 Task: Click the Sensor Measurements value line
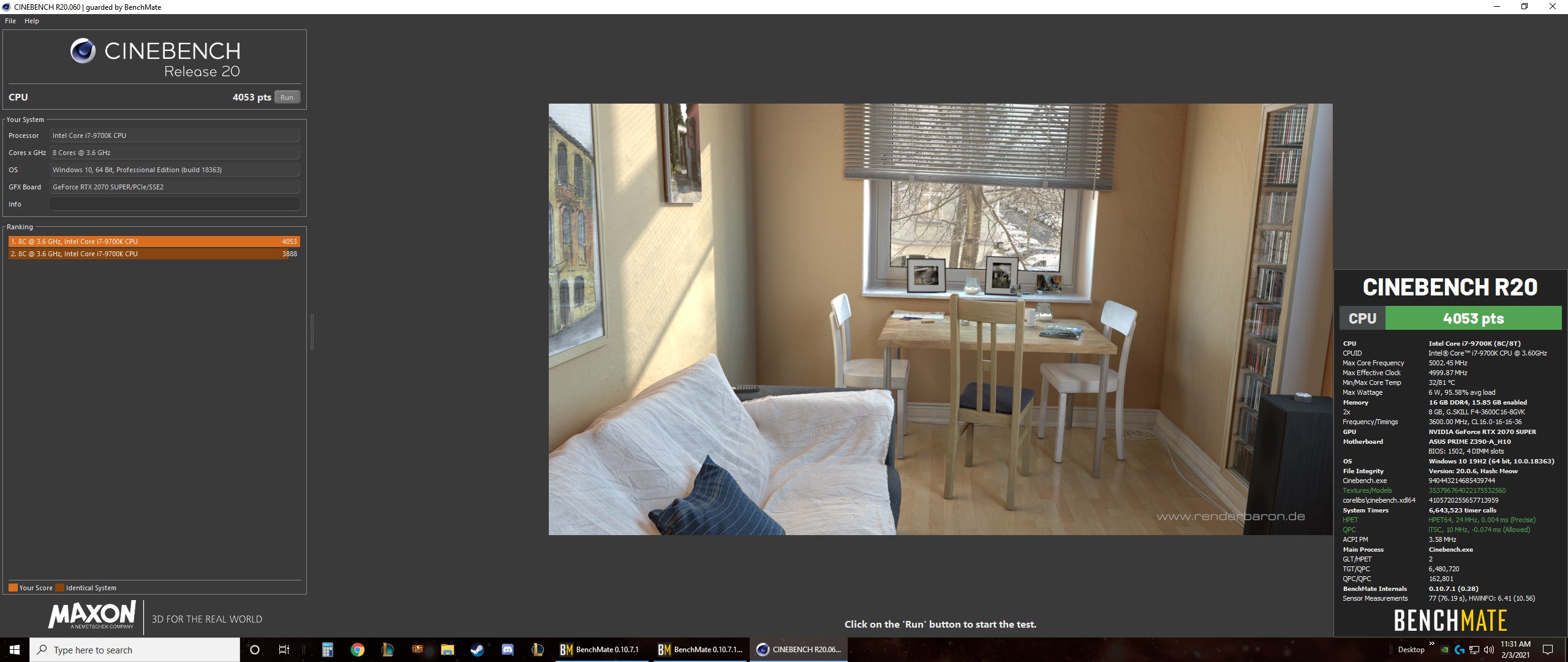point(1482,598)
